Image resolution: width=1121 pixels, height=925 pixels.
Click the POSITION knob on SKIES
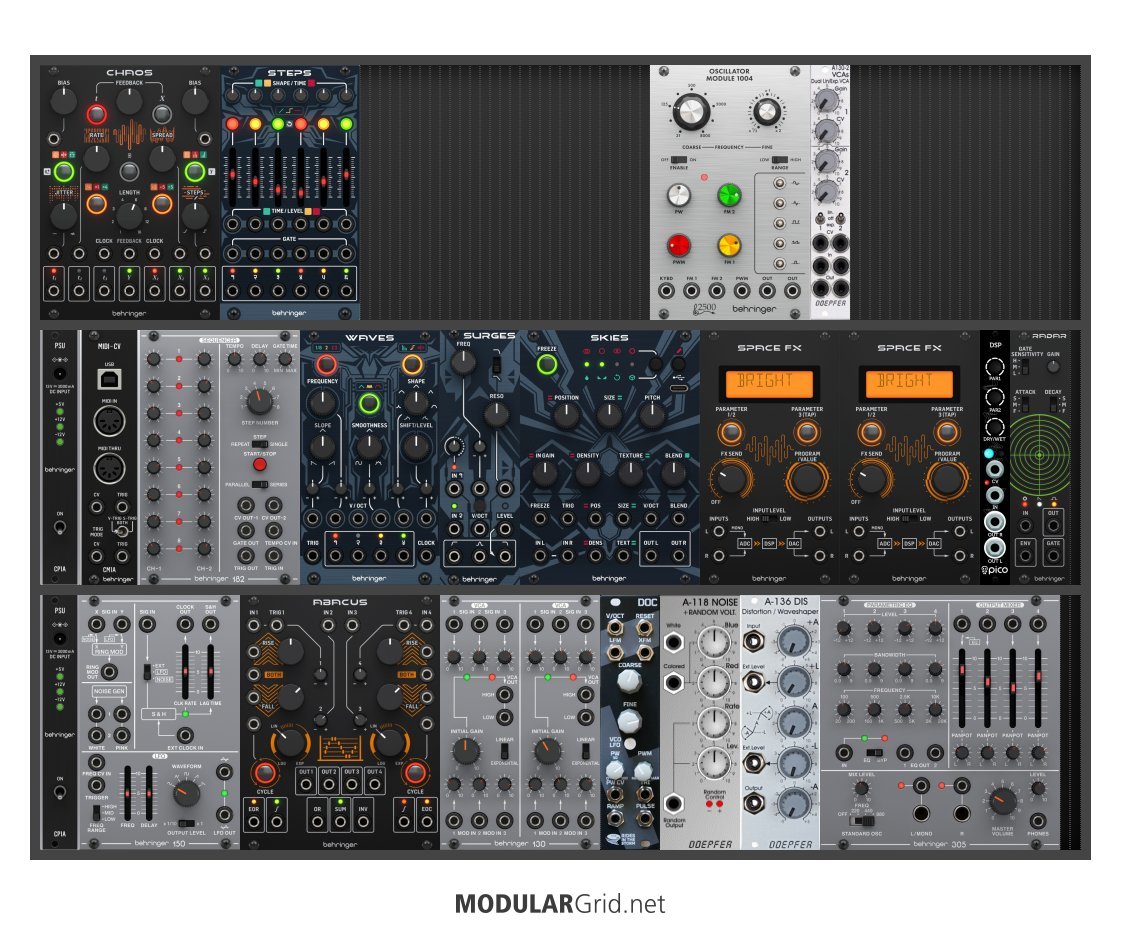(566, 415)
